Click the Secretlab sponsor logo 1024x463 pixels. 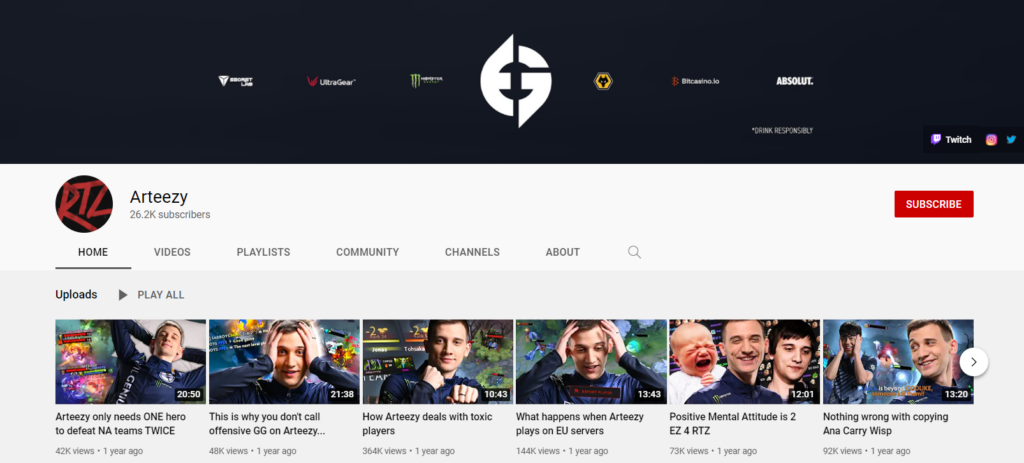(x=235, y=81)
